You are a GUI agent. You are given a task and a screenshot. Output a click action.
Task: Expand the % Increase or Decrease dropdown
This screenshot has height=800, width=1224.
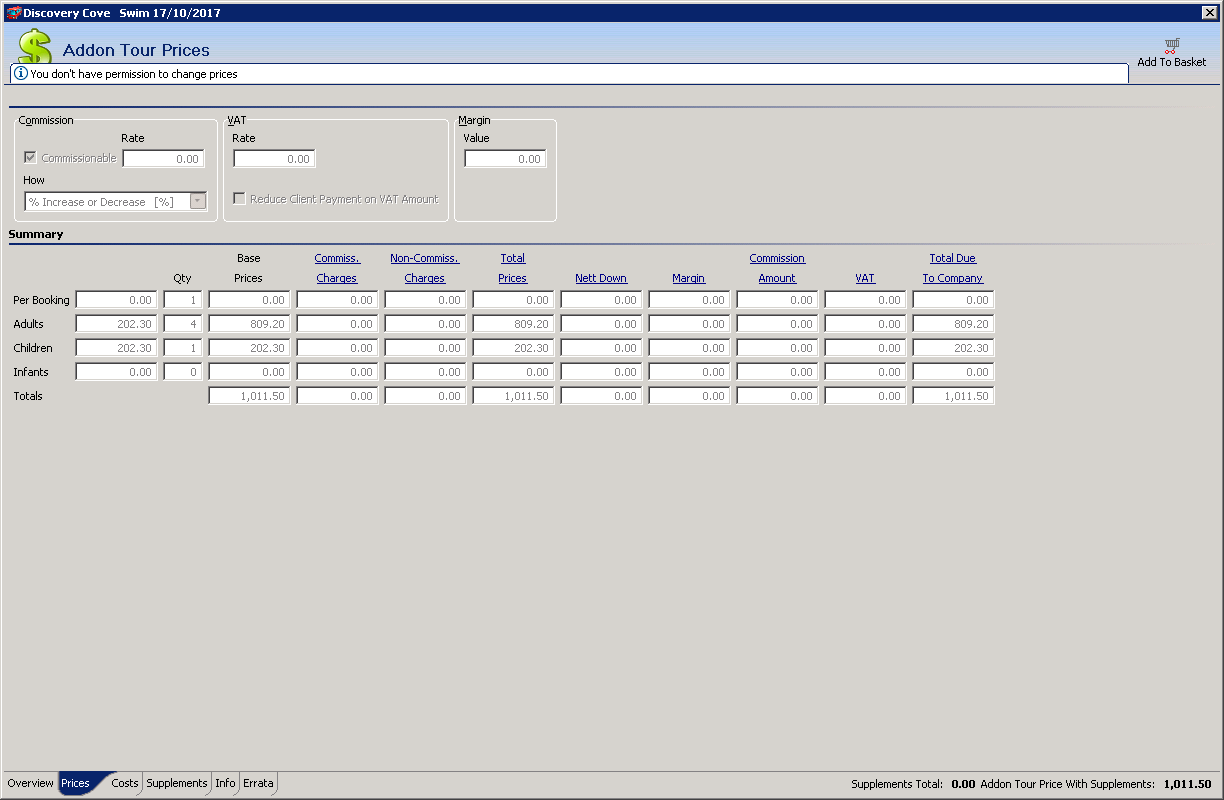click(x=198, y=202)
